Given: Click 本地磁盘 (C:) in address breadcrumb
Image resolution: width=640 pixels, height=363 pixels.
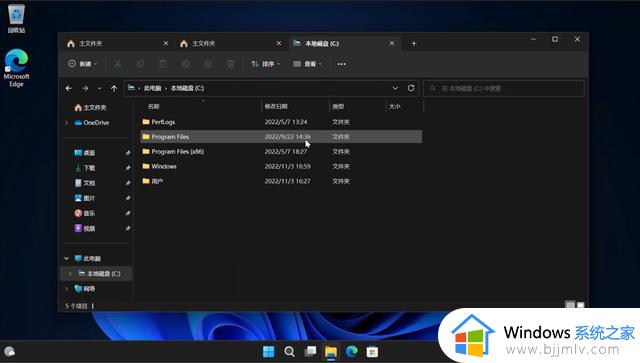Looking at the screenshot, I should pos(187,88).
